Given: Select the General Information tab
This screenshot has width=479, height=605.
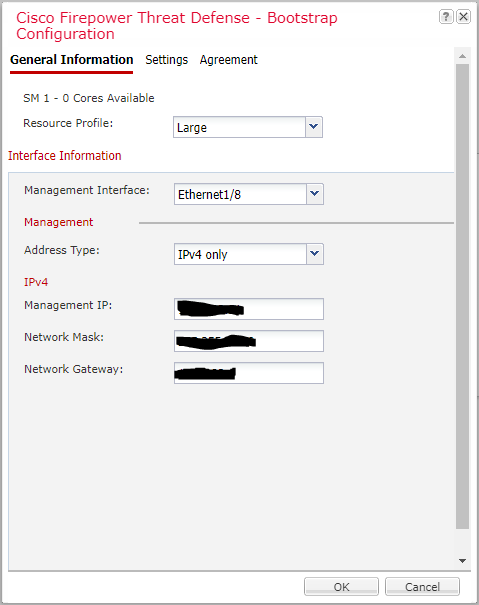Looking at the screenshot, I should (x=71, y=60).
